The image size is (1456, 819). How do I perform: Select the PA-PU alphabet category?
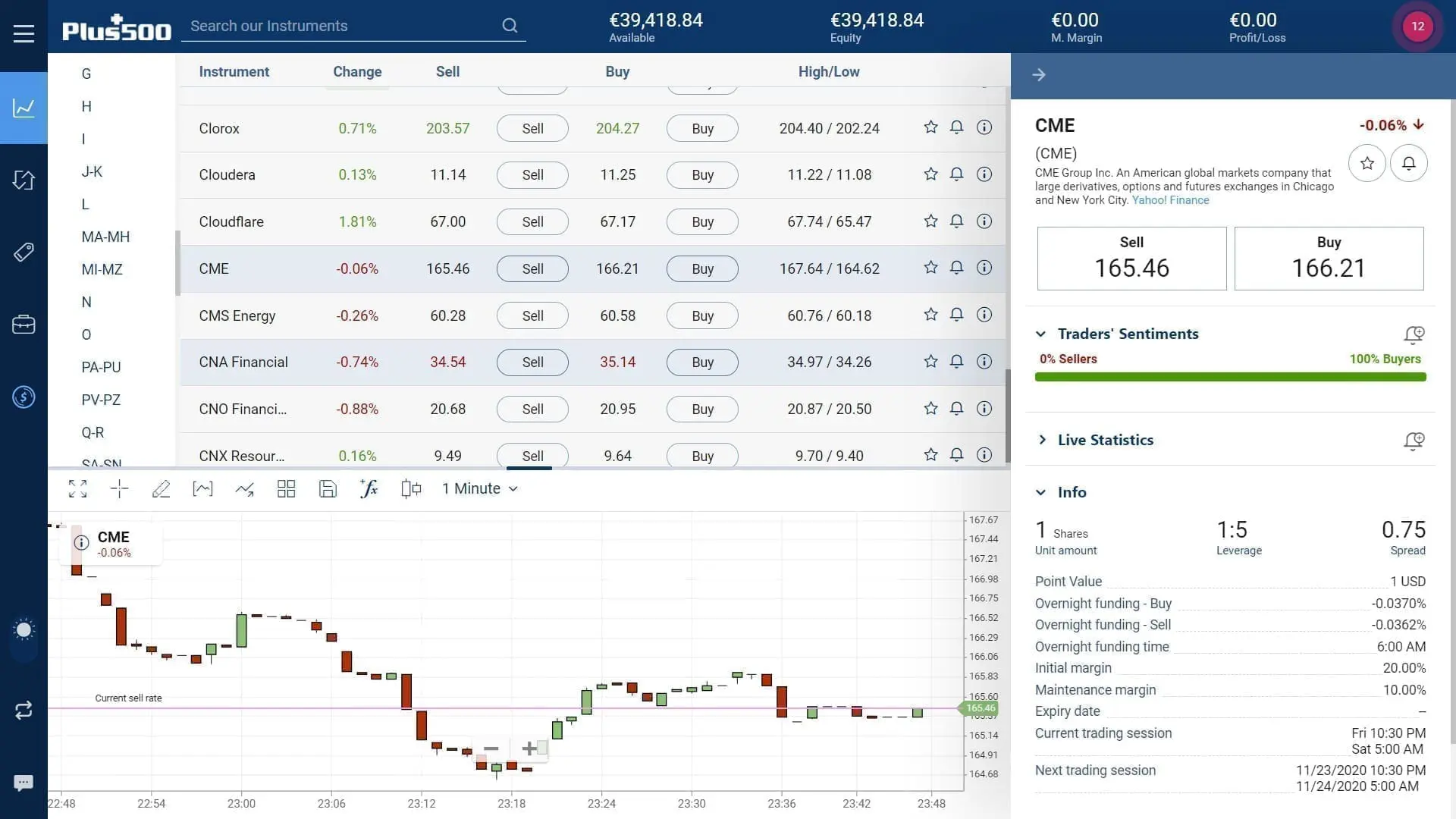click(101, 367)
